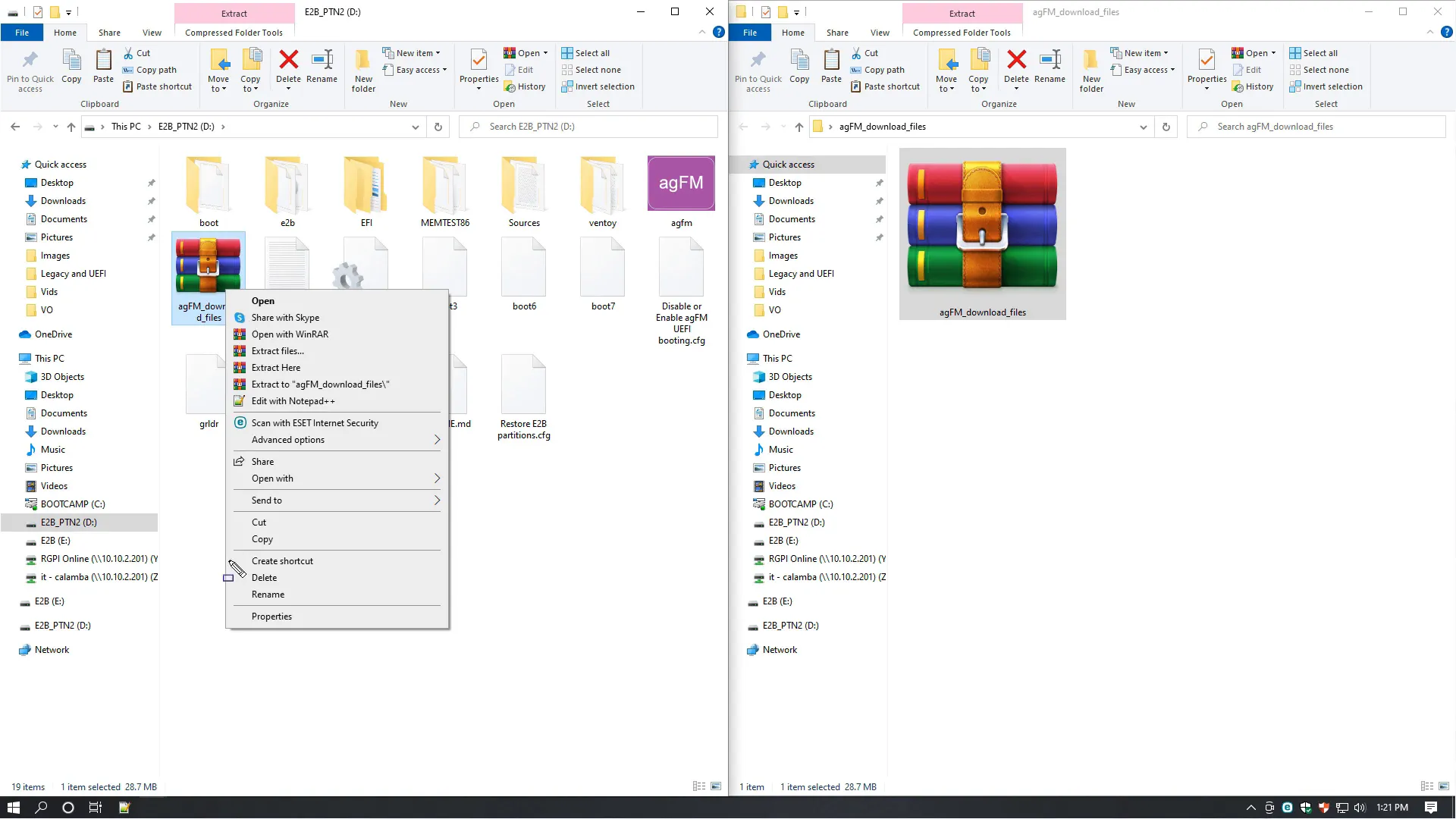Expand address bar history dropdown in left window
The image size is (1456, 819).
click(x=415, y=127)
